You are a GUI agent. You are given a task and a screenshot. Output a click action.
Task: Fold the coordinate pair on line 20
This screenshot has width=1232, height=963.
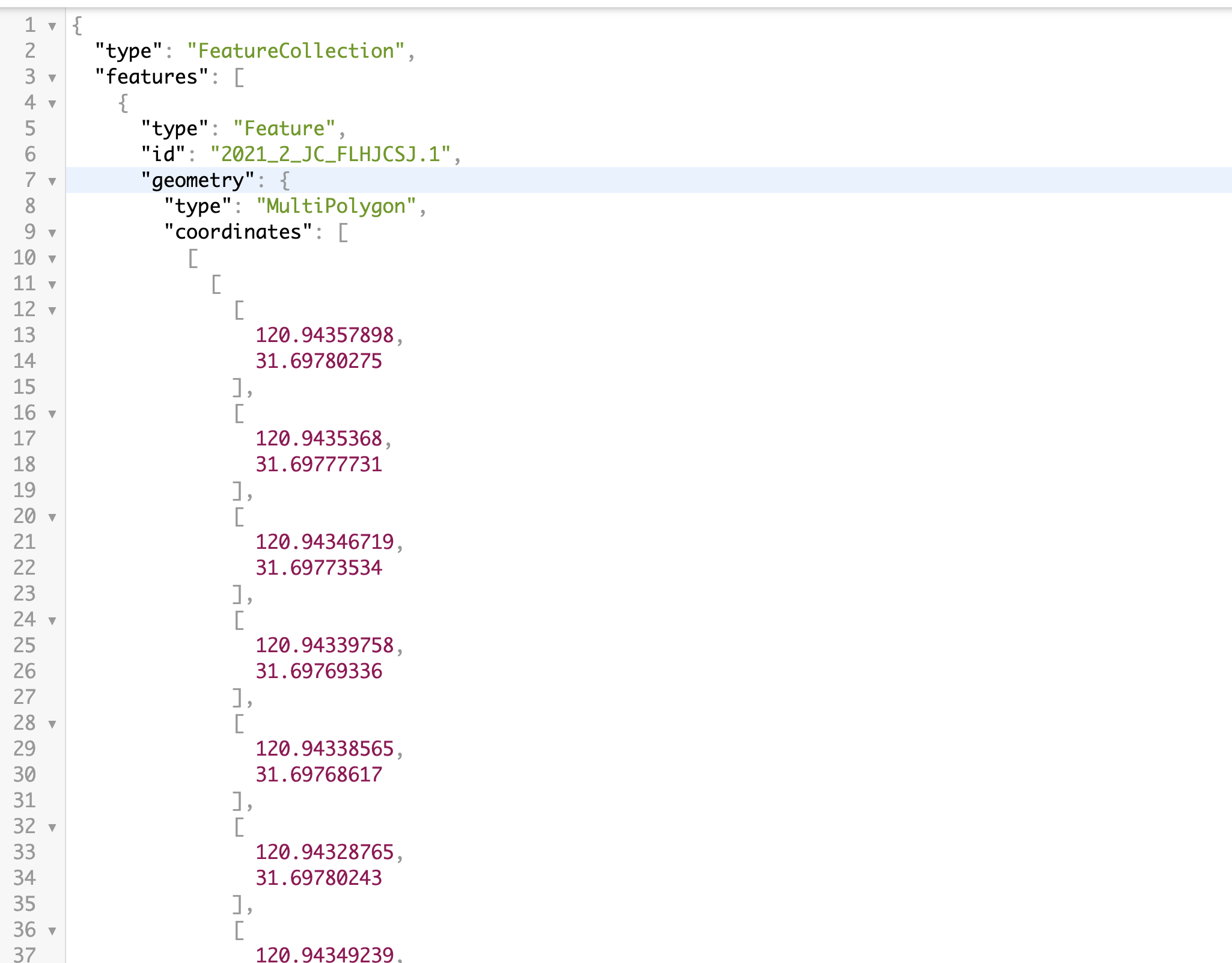52,517
